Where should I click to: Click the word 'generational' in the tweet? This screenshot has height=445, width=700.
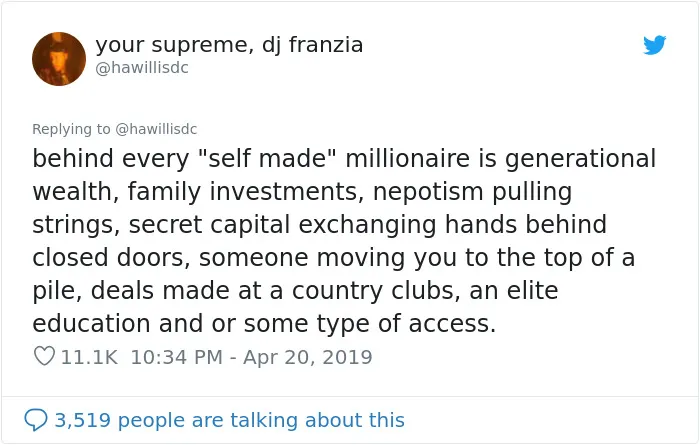pyautogui.click(x=580, y=160)
